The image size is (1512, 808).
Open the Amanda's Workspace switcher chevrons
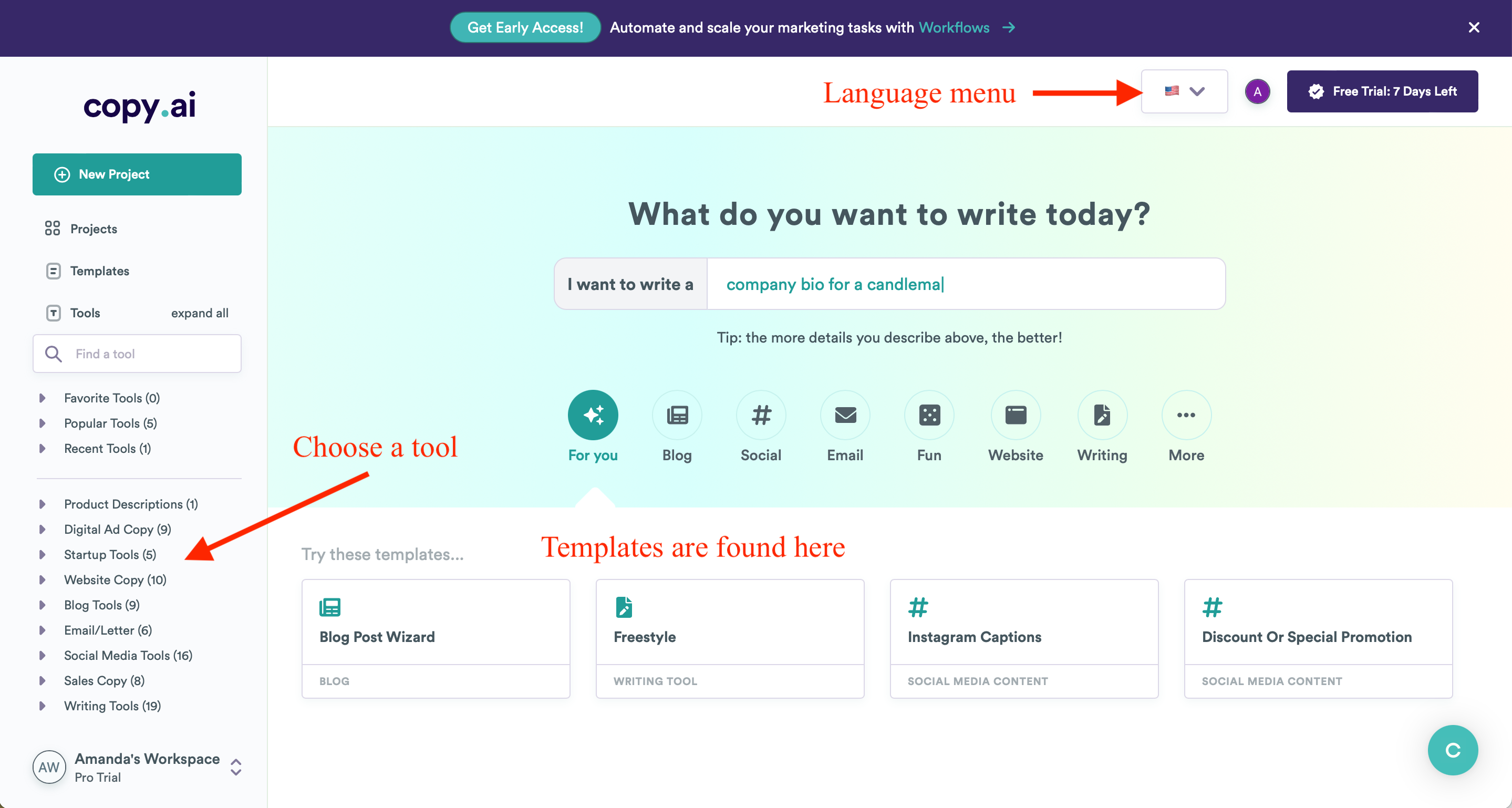coord(236,767)
